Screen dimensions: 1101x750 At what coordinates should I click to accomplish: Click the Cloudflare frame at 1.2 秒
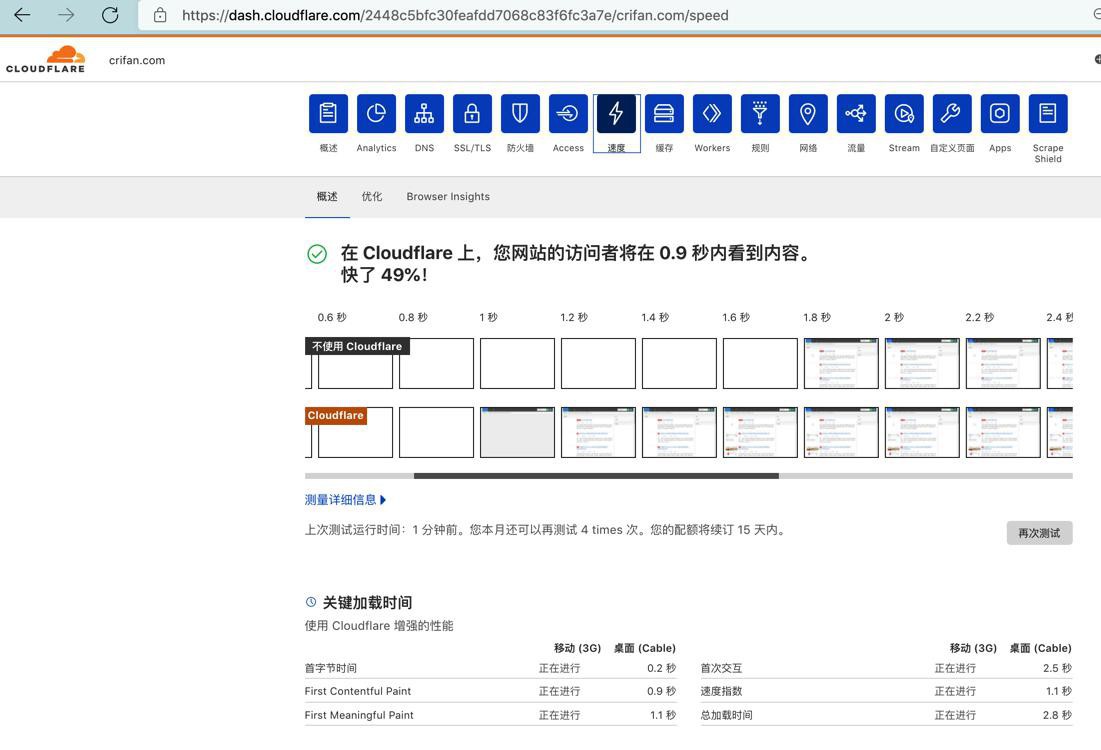pos(598,432)
